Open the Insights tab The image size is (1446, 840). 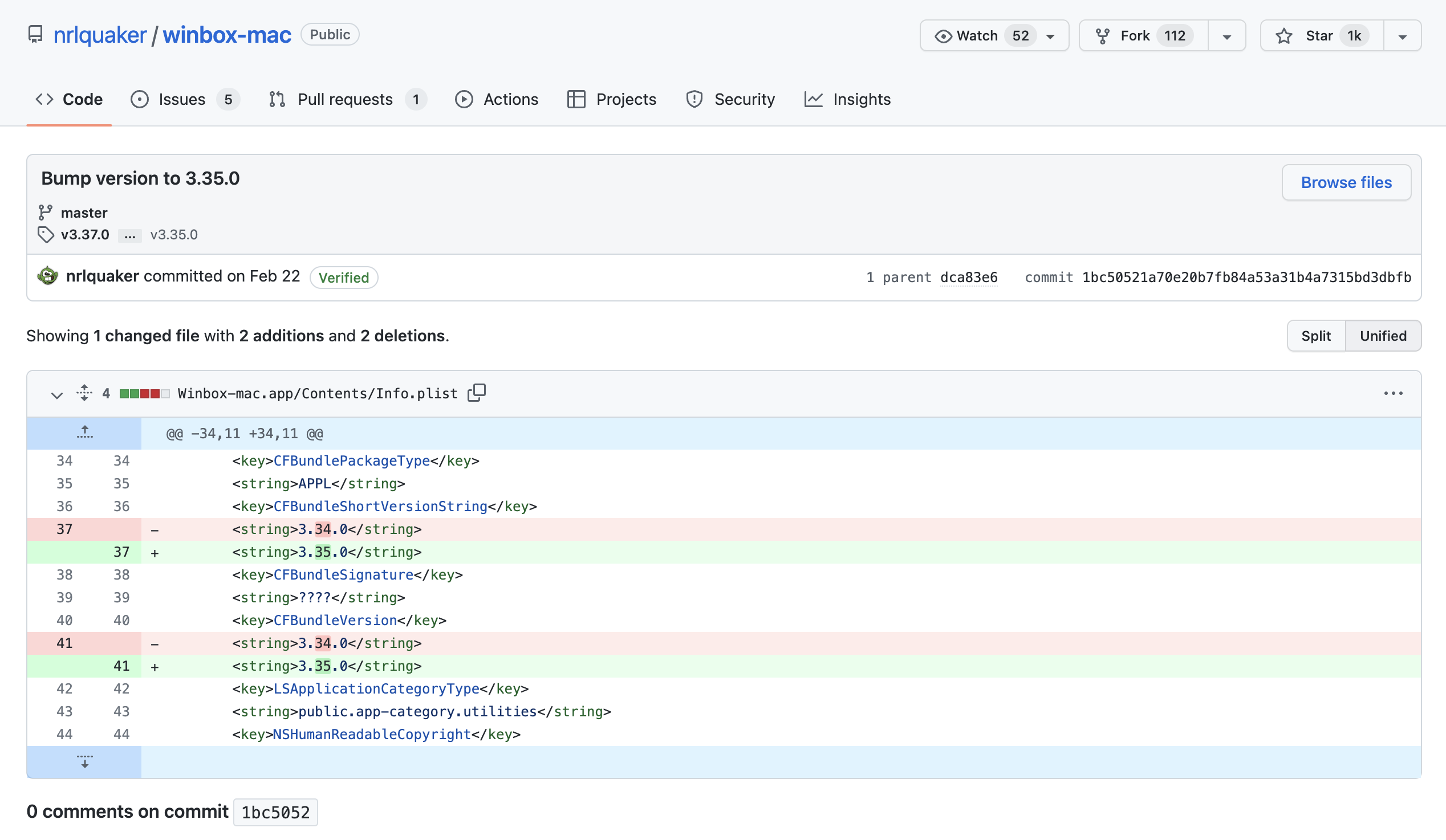[x=847, y=99]
